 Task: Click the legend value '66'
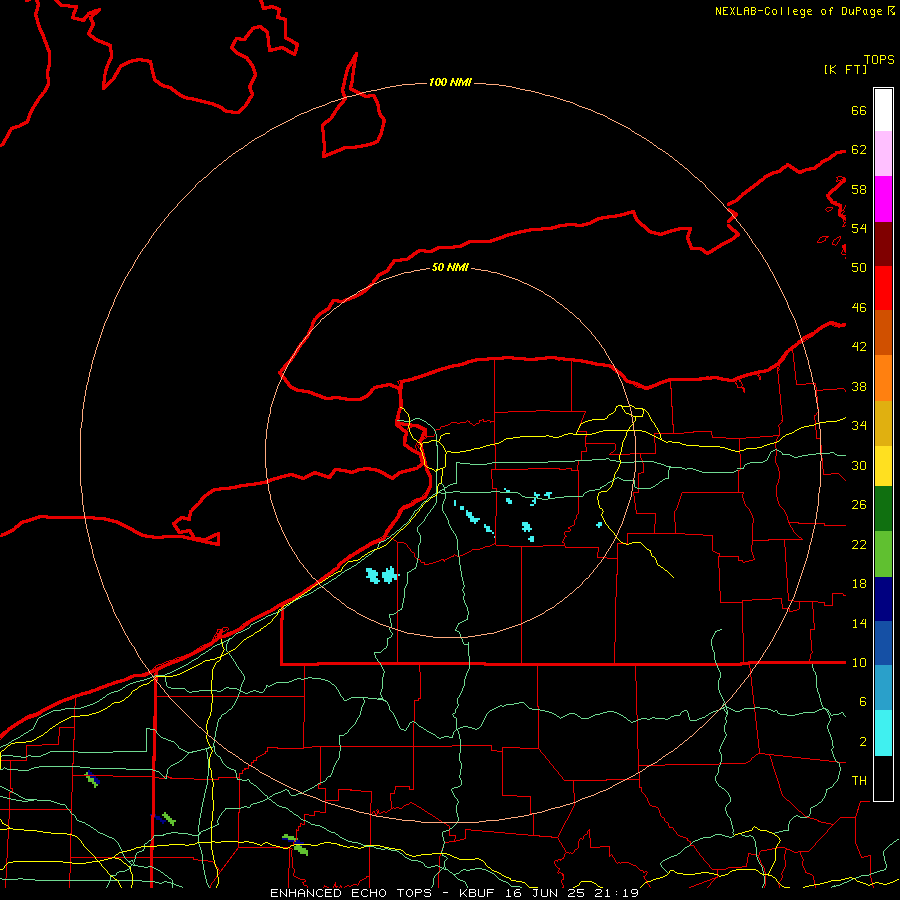[x=859, y=110]
